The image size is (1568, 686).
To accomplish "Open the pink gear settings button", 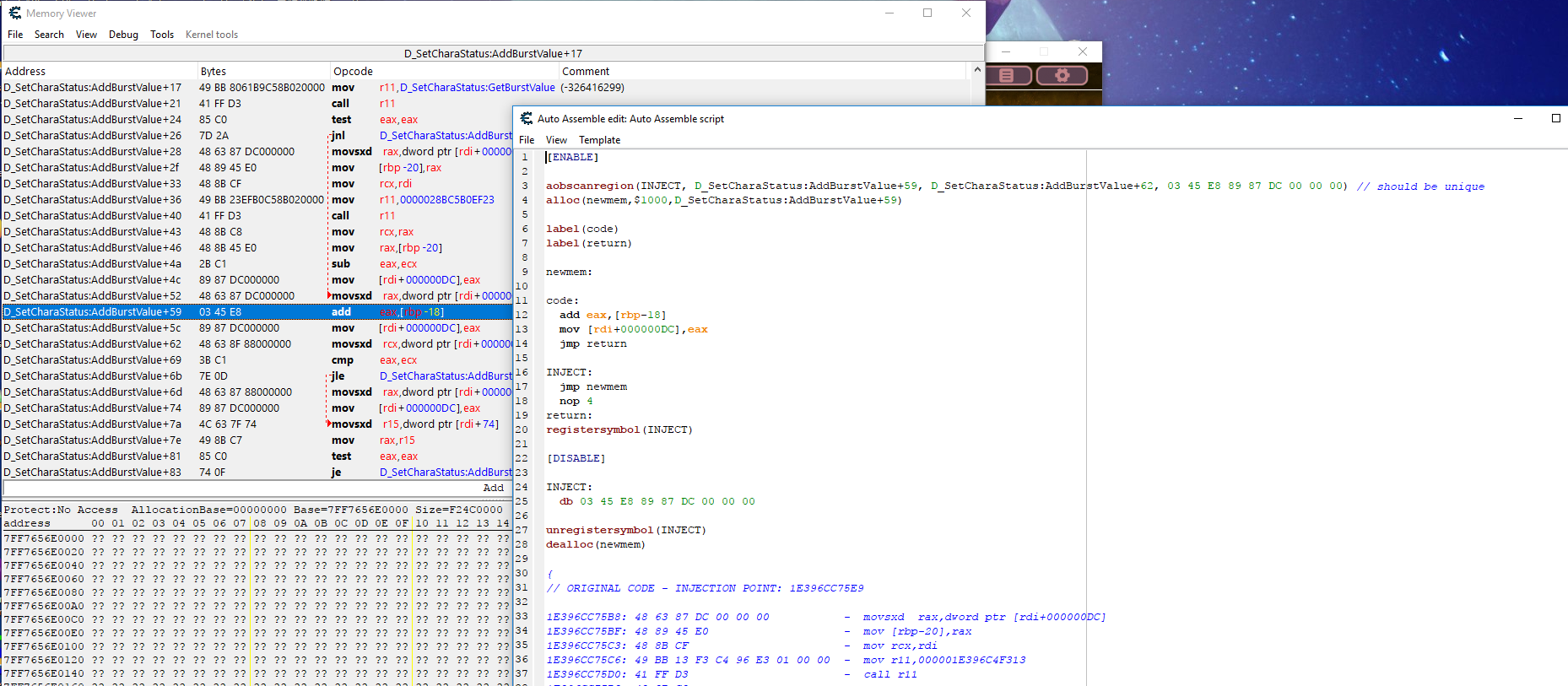I will 1062,76.
